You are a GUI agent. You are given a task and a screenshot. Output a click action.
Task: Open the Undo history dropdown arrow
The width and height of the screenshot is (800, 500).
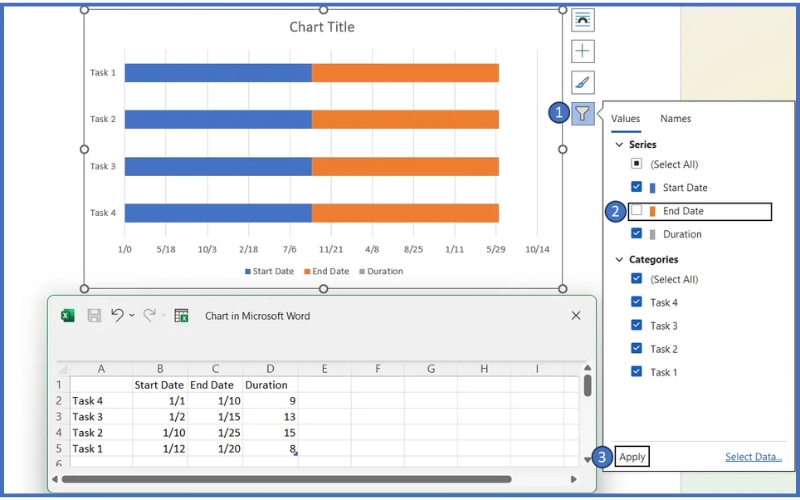pos(132,316)
